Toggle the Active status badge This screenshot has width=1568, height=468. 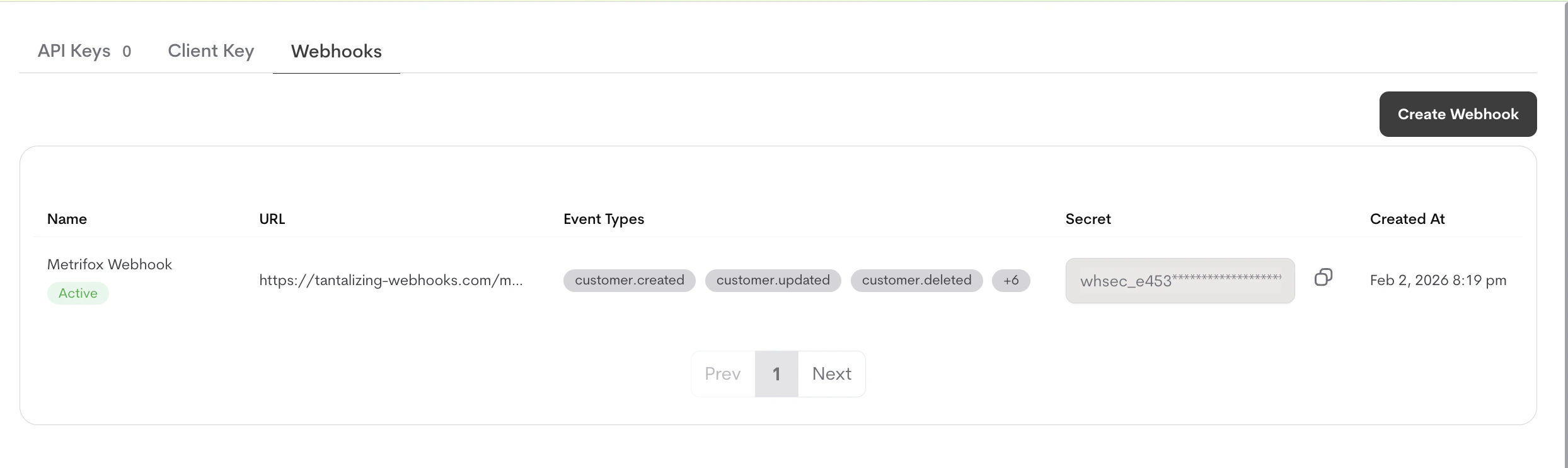(78, 293)
